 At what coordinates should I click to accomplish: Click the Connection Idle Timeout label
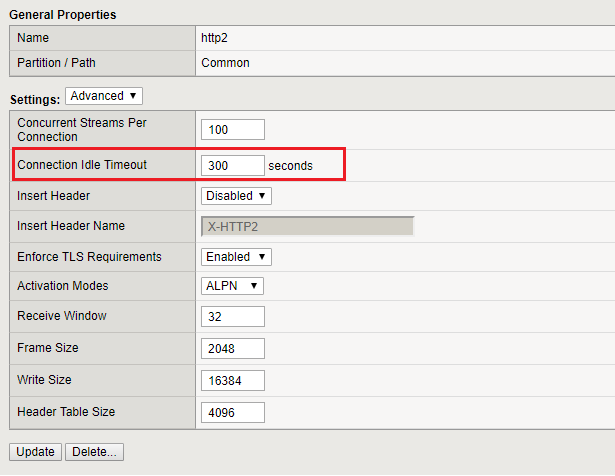click(81, 164)
